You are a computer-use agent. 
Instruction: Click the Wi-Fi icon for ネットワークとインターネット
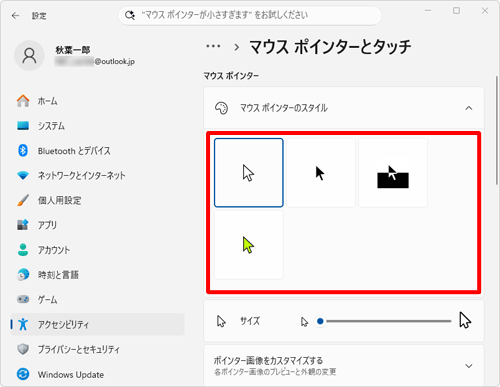click(x=23, y=175)
